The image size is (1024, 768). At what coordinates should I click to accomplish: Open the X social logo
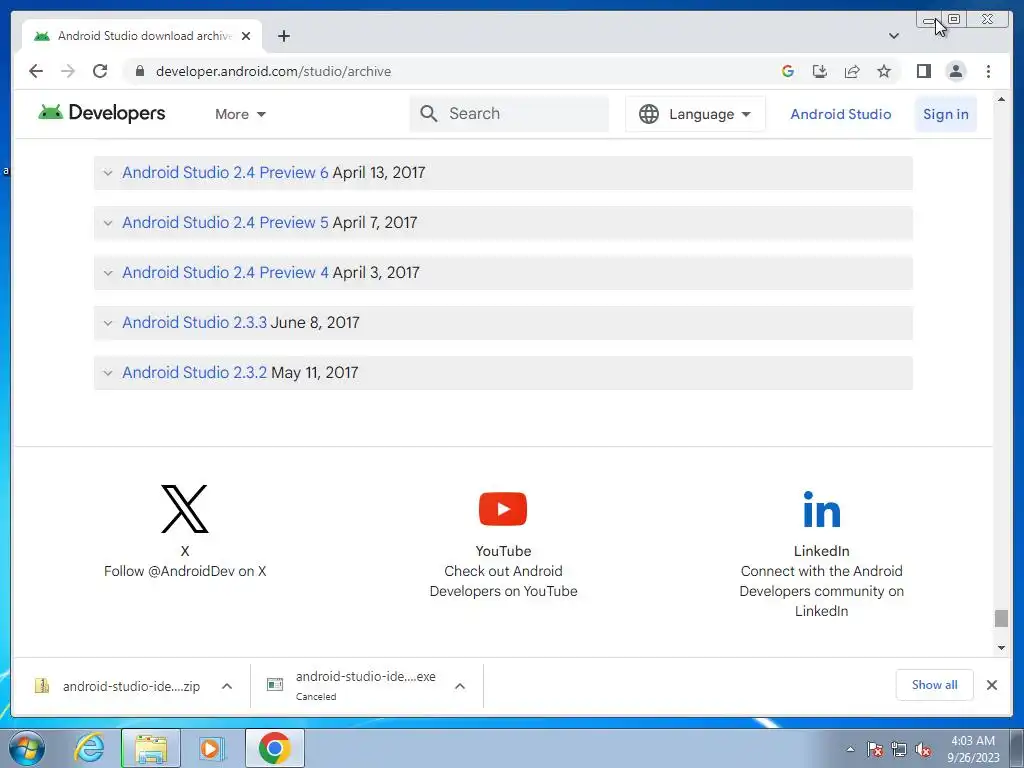(185, 509)
